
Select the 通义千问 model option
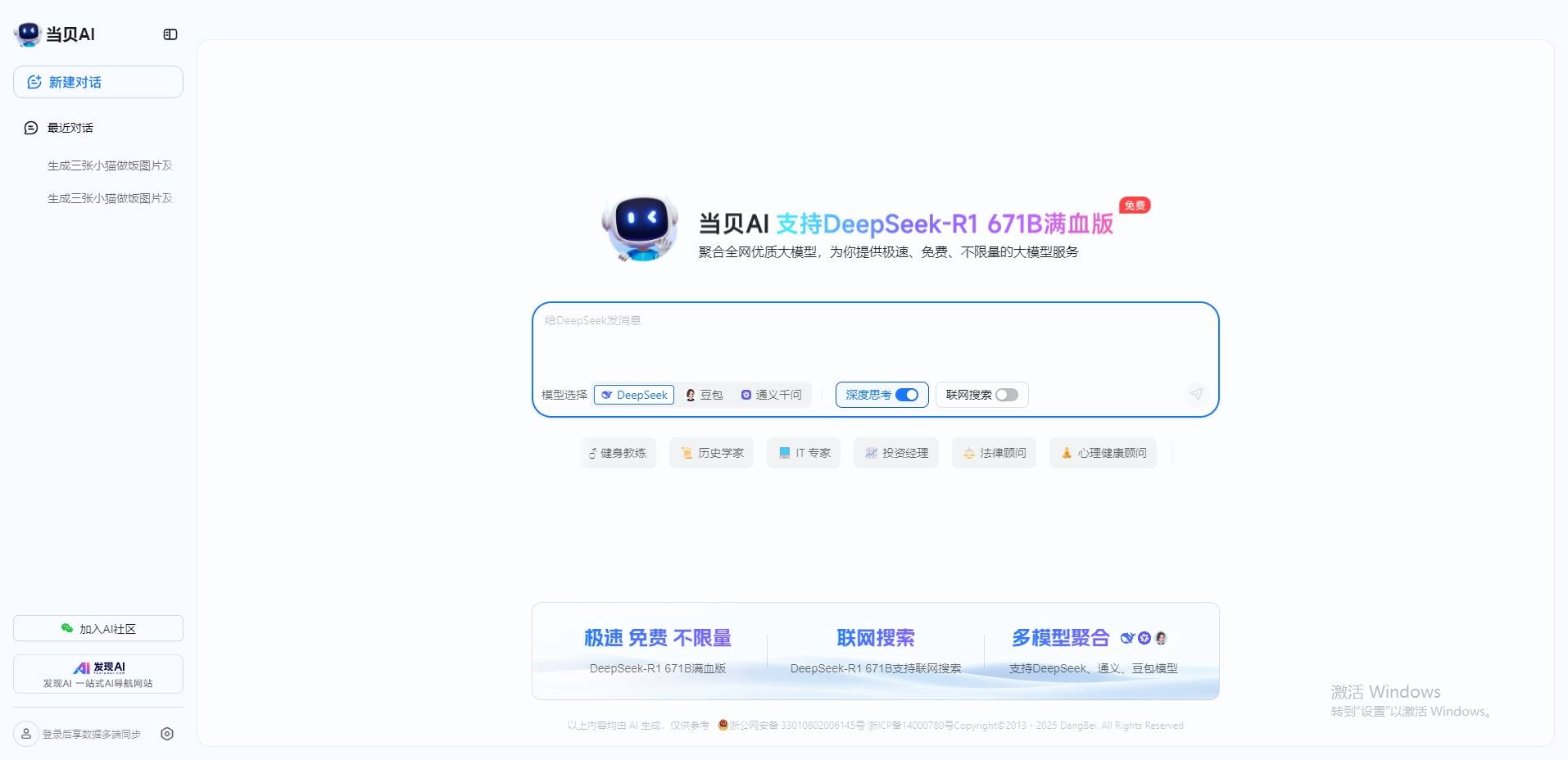coord(771,395)
